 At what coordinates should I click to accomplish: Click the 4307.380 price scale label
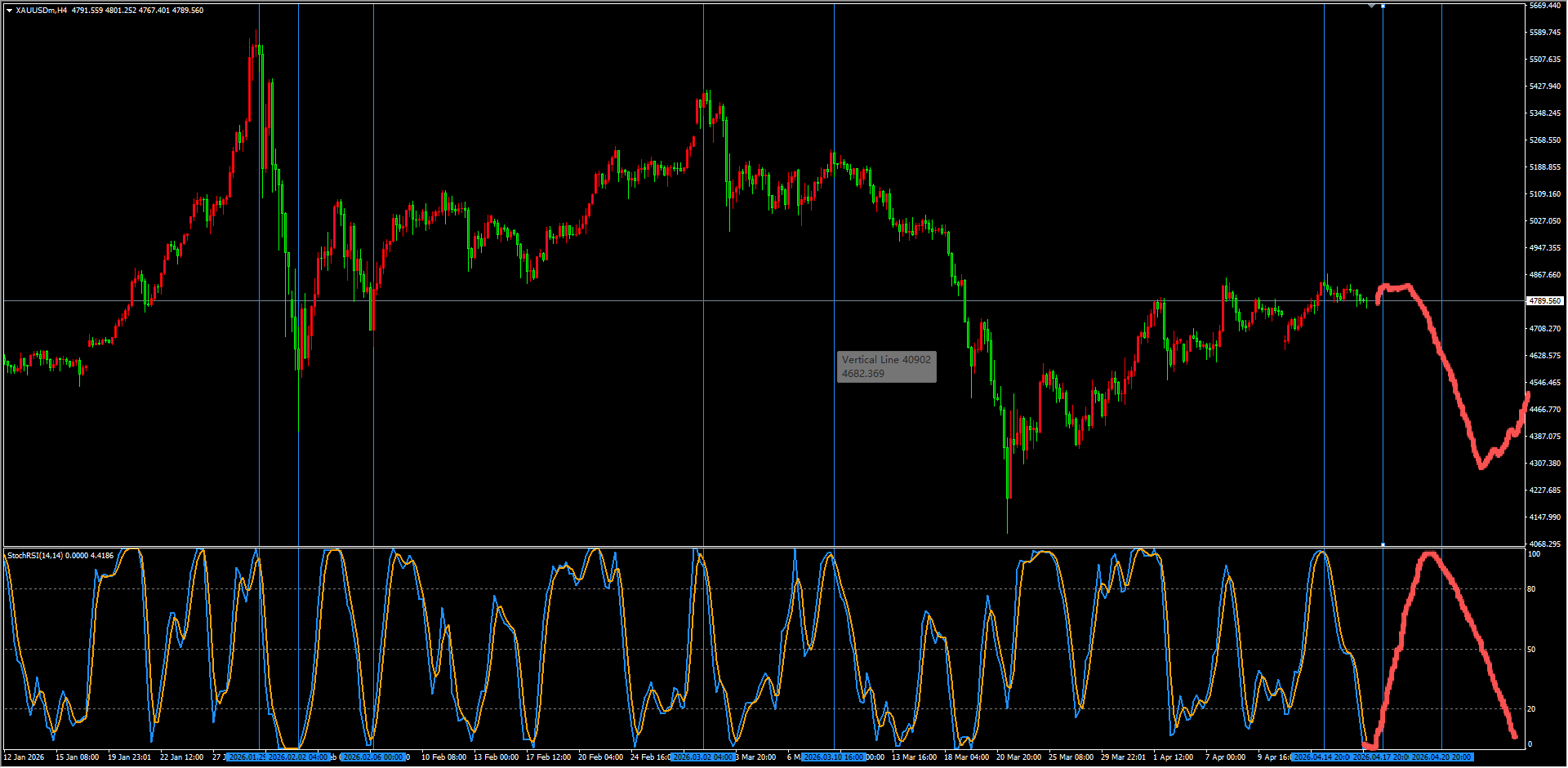1545,464
